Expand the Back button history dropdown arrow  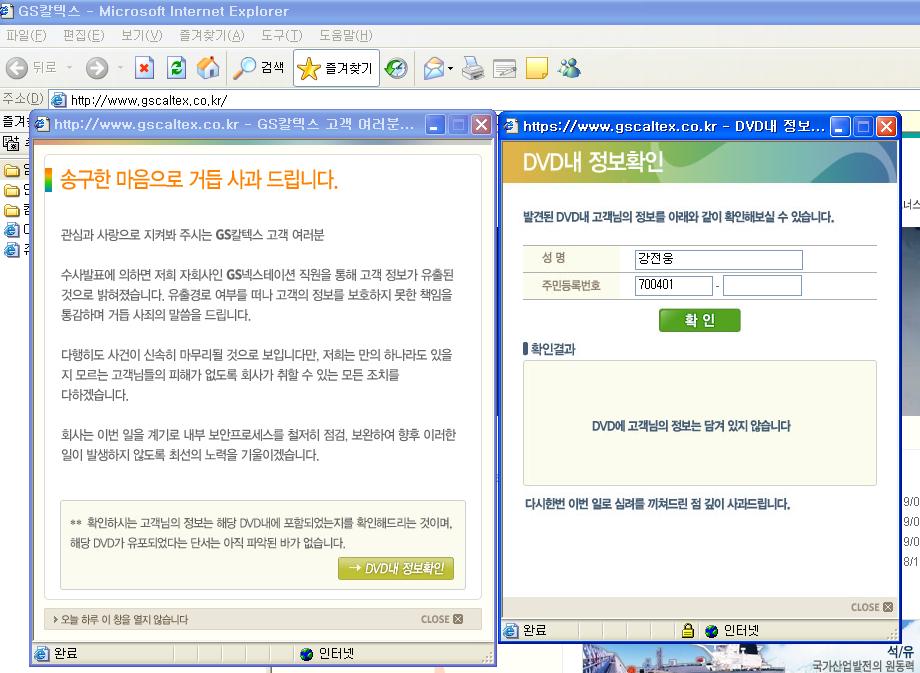(69, 68)
